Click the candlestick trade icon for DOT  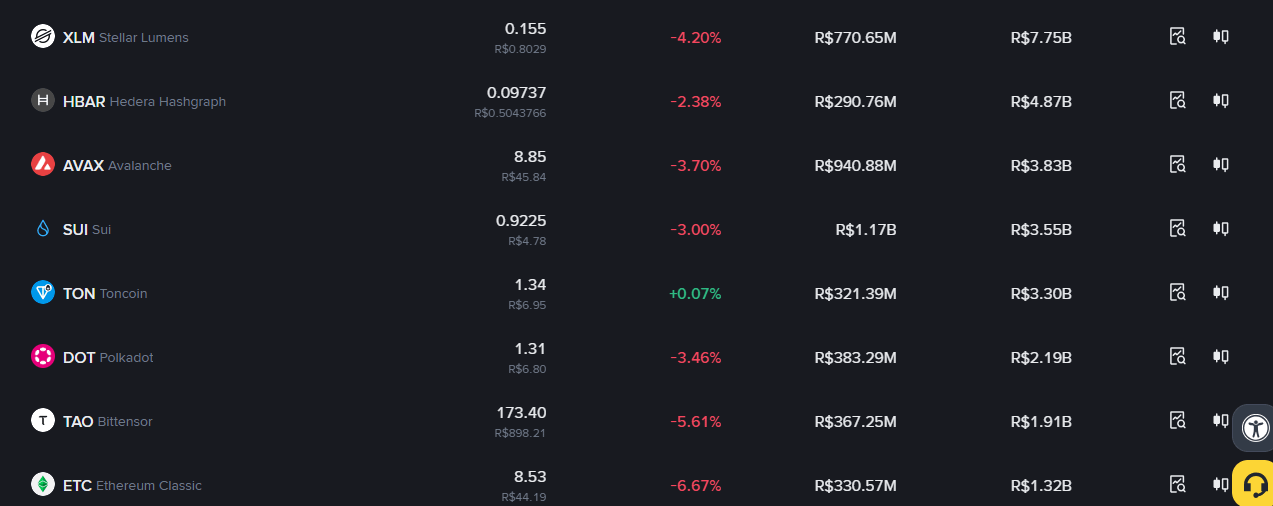(1220, 357)
